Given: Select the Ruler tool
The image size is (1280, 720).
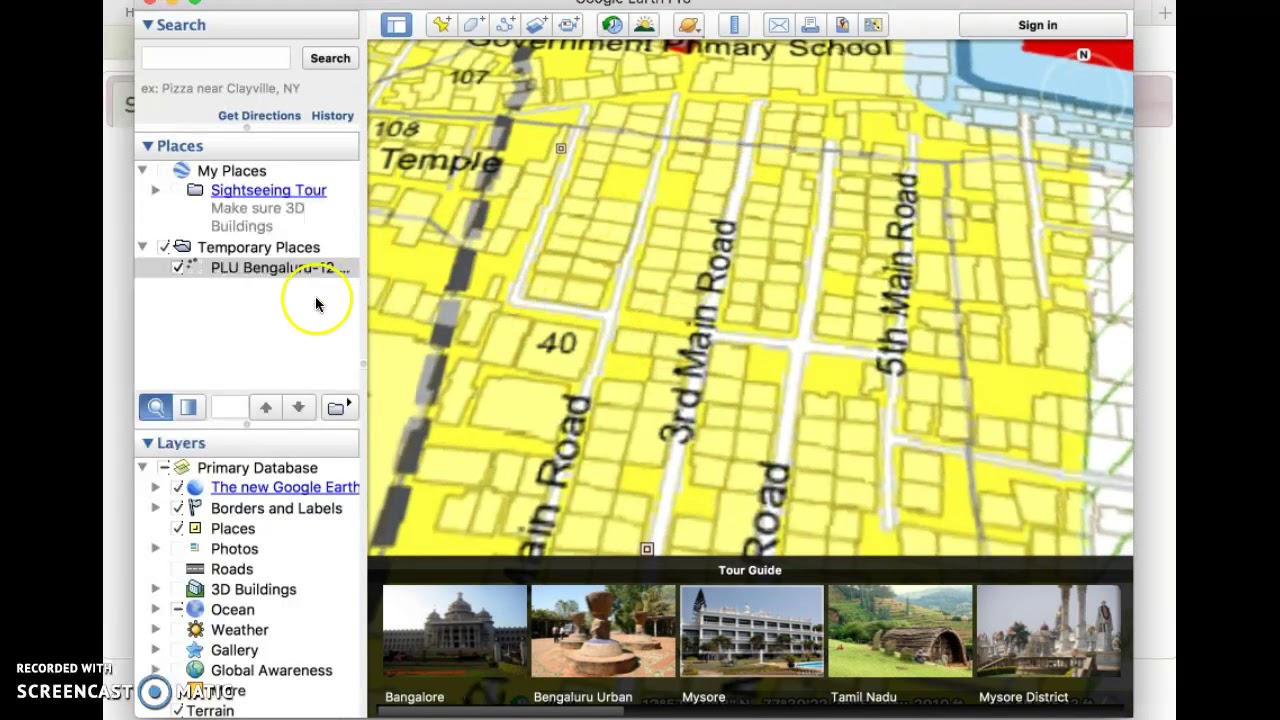Looking at the screenshot, I should click(x=734, y=25).
